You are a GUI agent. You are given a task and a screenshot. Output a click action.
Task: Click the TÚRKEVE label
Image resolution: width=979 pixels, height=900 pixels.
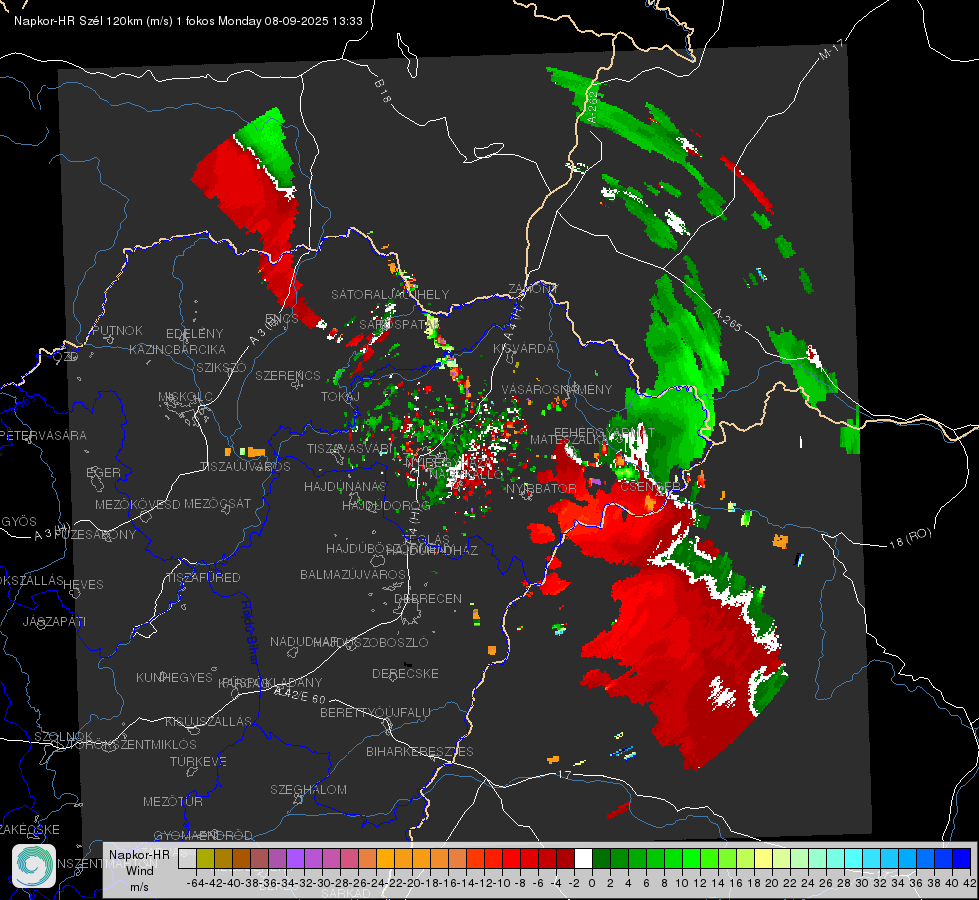199,761
